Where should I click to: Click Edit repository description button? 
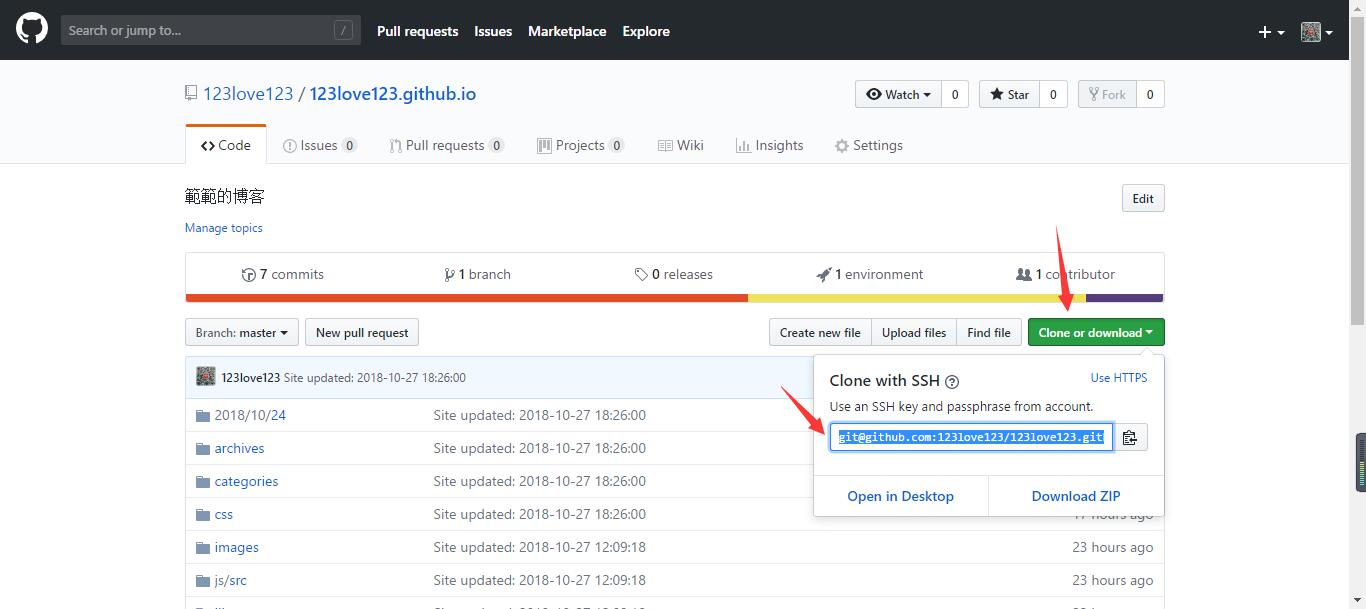point(1143,198)
